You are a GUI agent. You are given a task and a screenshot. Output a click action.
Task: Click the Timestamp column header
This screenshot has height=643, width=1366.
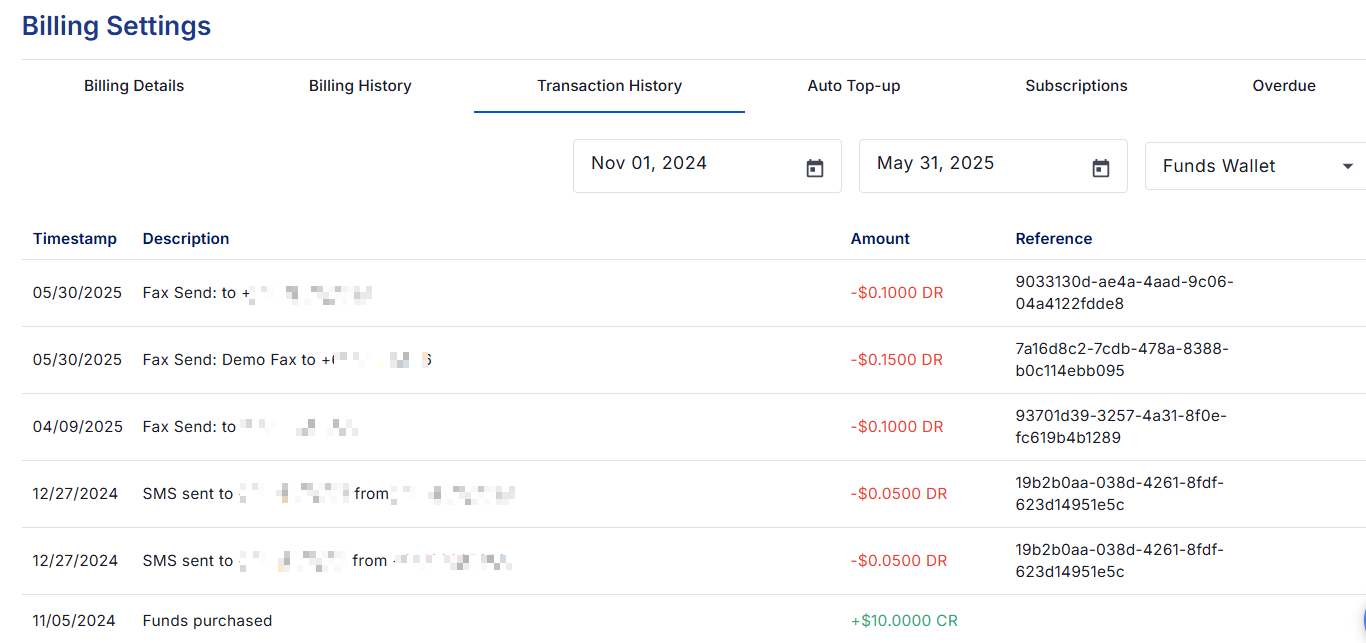[x=75, y=239]
